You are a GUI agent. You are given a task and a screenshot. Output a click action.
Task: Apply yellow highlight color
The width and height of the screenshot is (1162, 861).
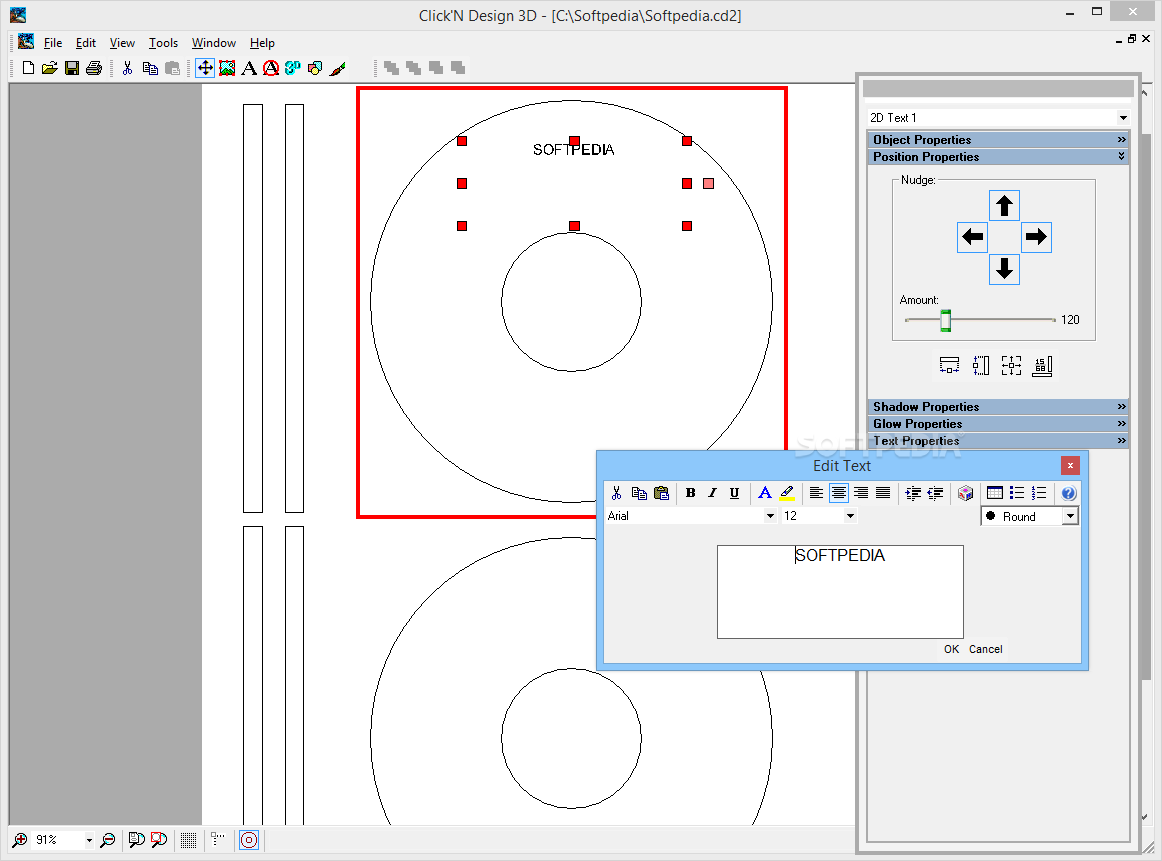pos(787,493)
